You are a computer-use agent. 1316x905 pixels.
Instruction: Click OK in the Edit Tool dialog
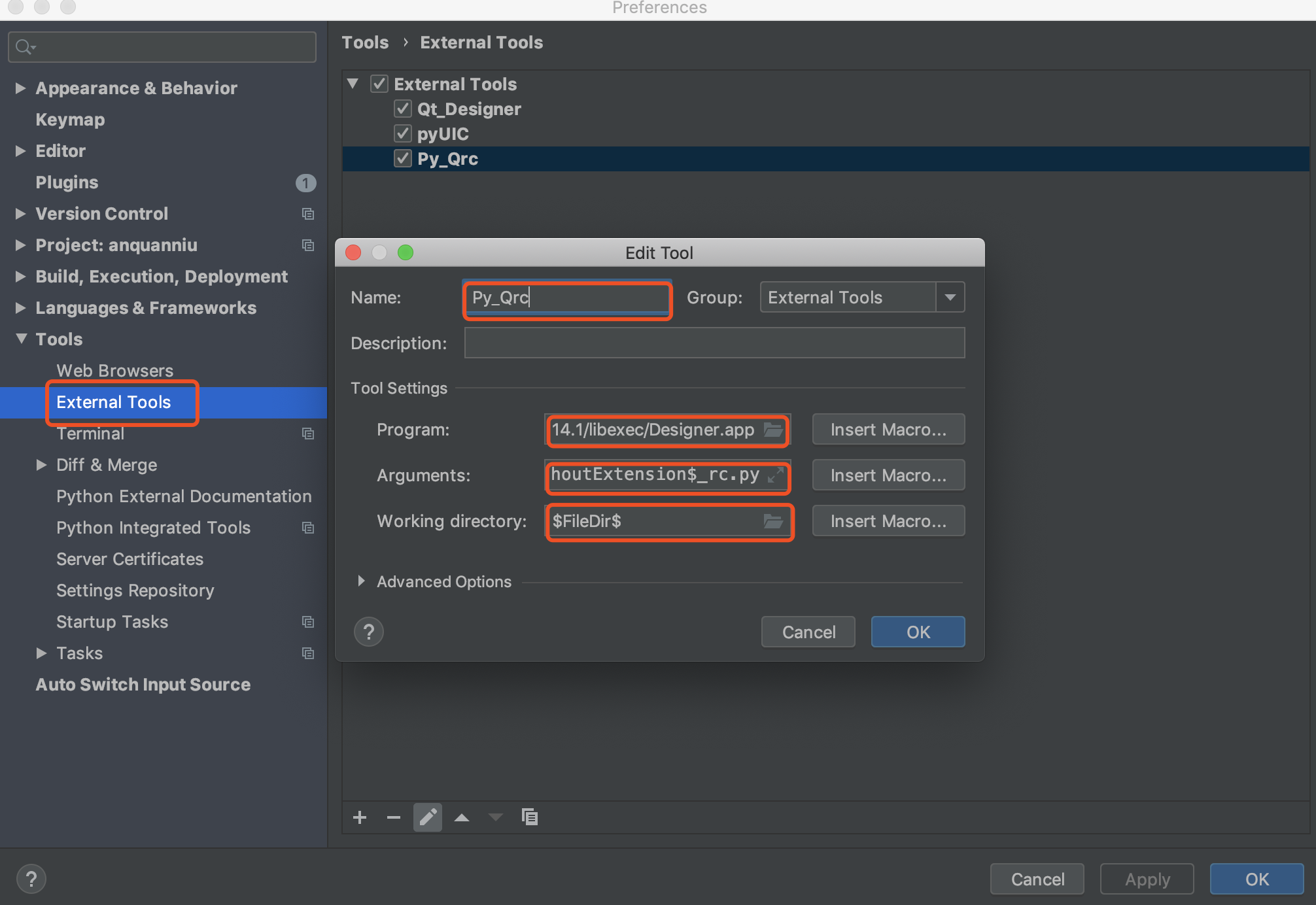click(x=918, y=631)
